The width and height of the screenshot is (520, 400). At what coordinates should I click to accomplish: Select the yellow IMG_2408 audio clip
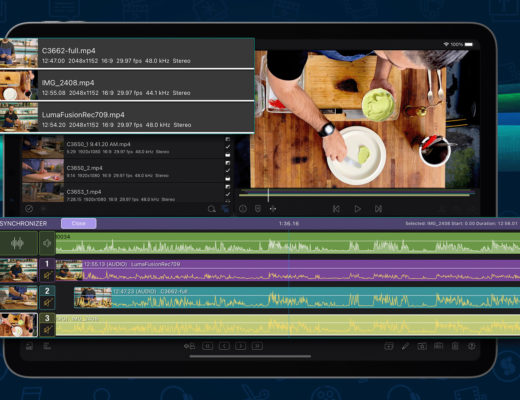pos(288,325)
